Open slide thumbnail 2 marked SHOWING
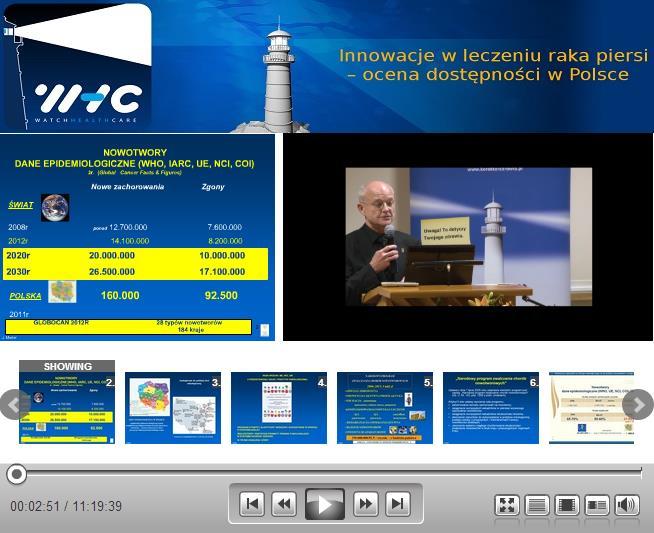 click(x=67, y=402)
